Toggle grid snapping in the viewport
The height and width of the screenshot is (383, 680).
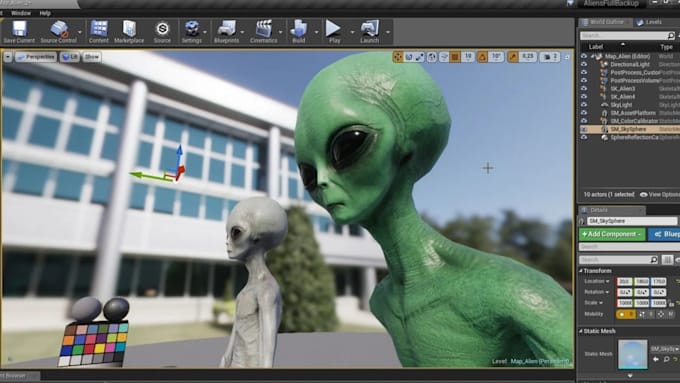(x=455, y=57)
